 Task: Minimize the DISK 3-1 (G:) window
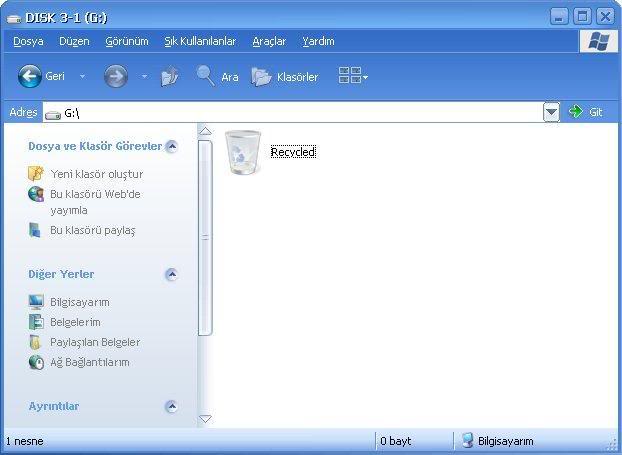(x=559, y=17)
